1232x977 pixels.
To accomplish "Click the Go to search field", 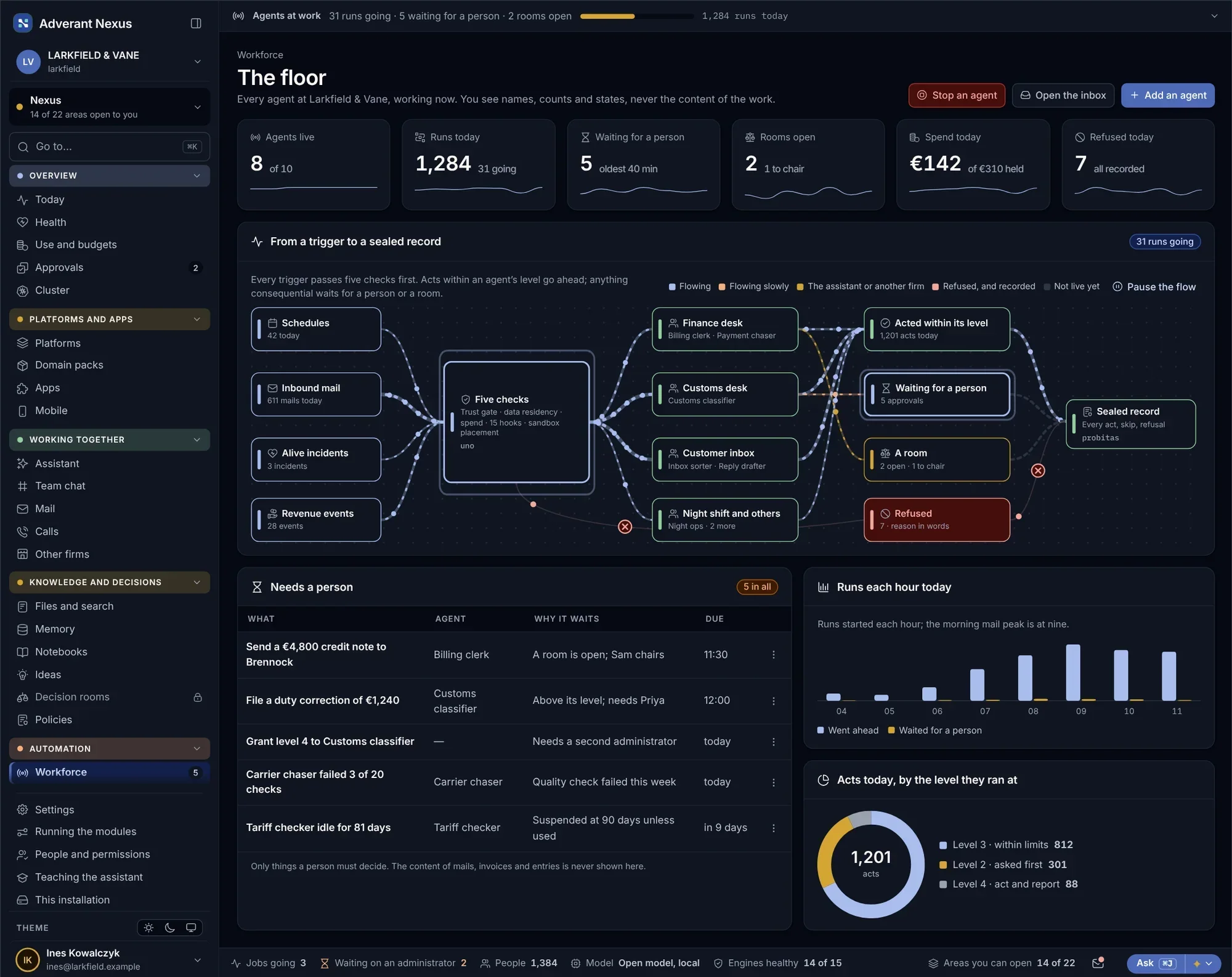I will [x=110, y=147].
